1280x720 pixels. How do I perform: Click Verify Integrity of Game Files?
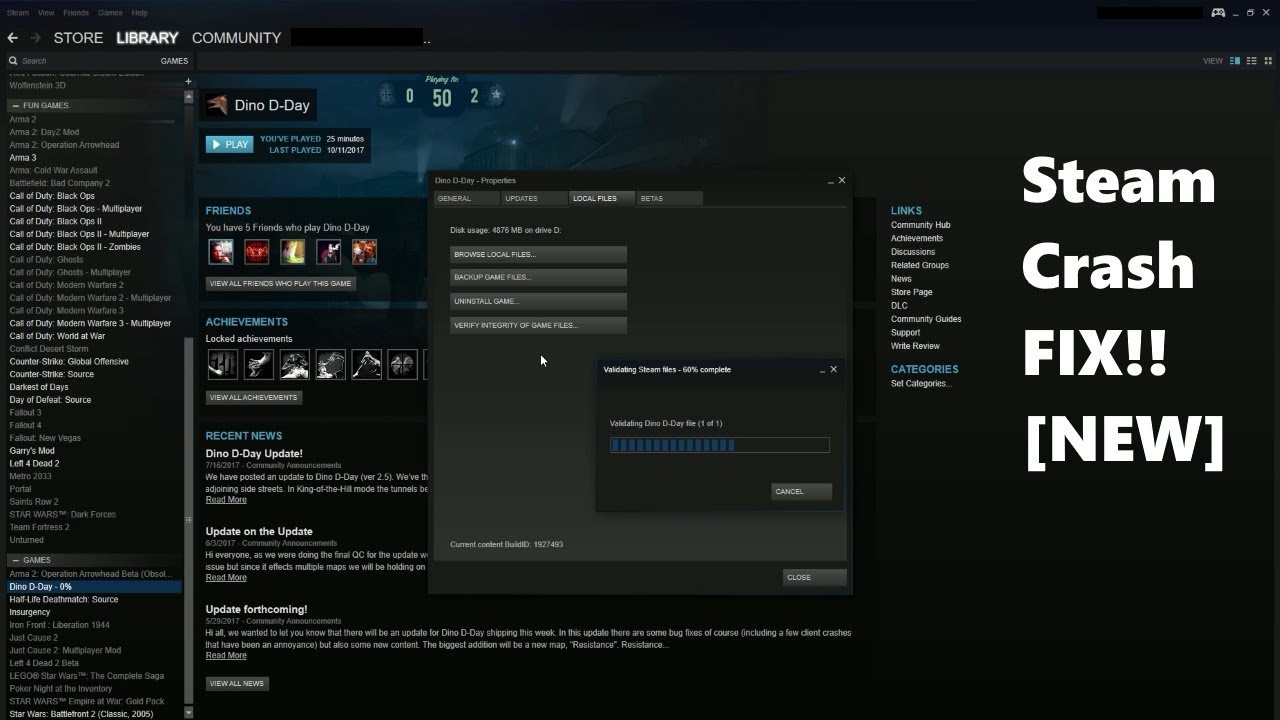pyautogui.click(x=538, y=326)
